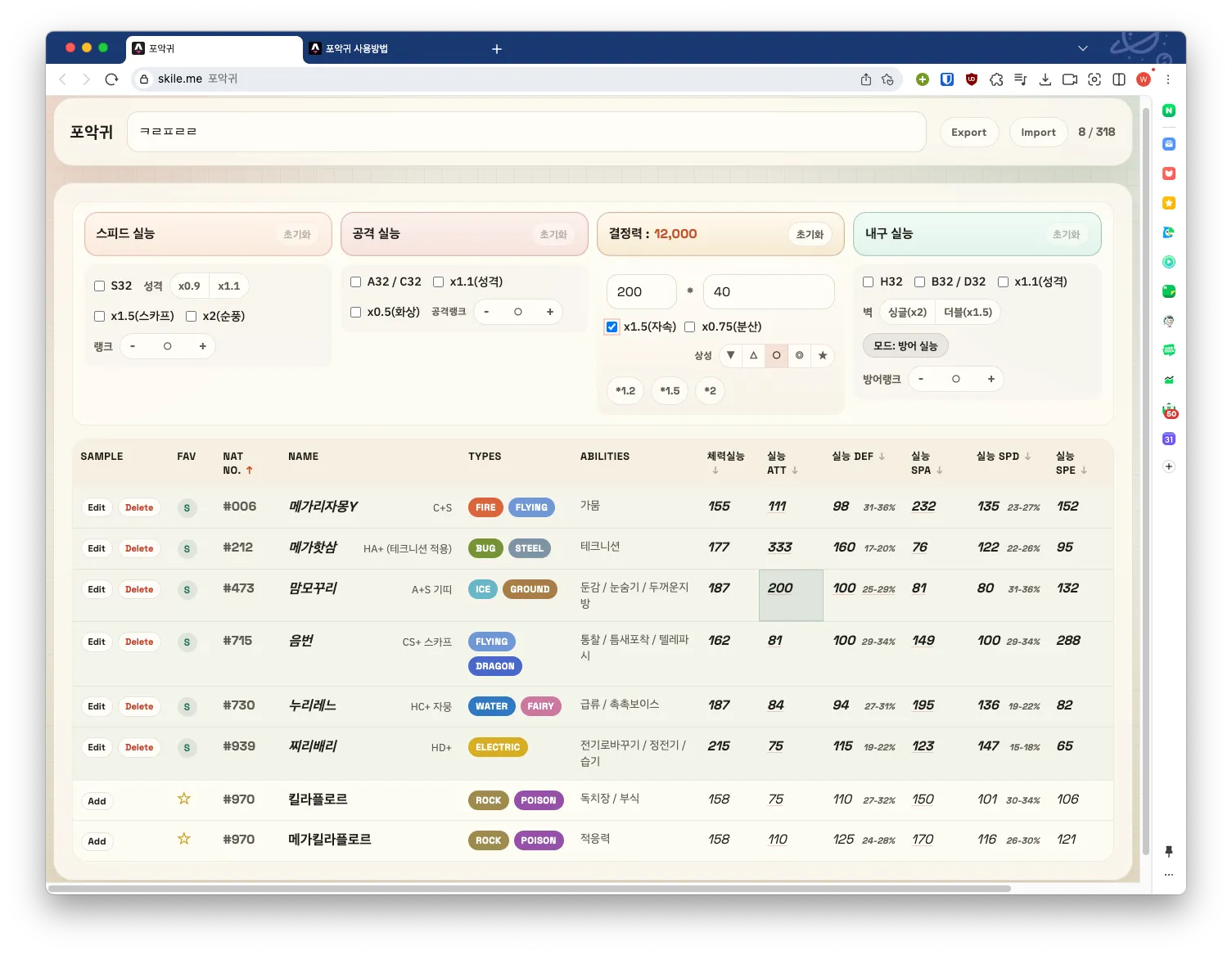This screenshot has width=1232, height=955.
Task: Open the extensions puzzle icon
Action: coord(996,79)
